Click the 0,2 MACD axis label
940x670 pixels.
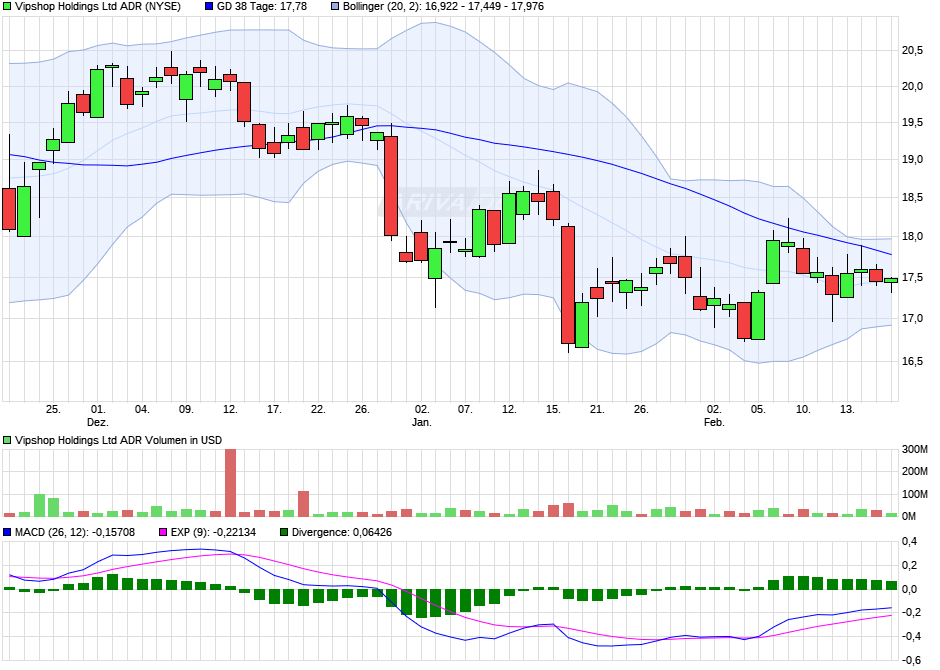pos(910,565)
